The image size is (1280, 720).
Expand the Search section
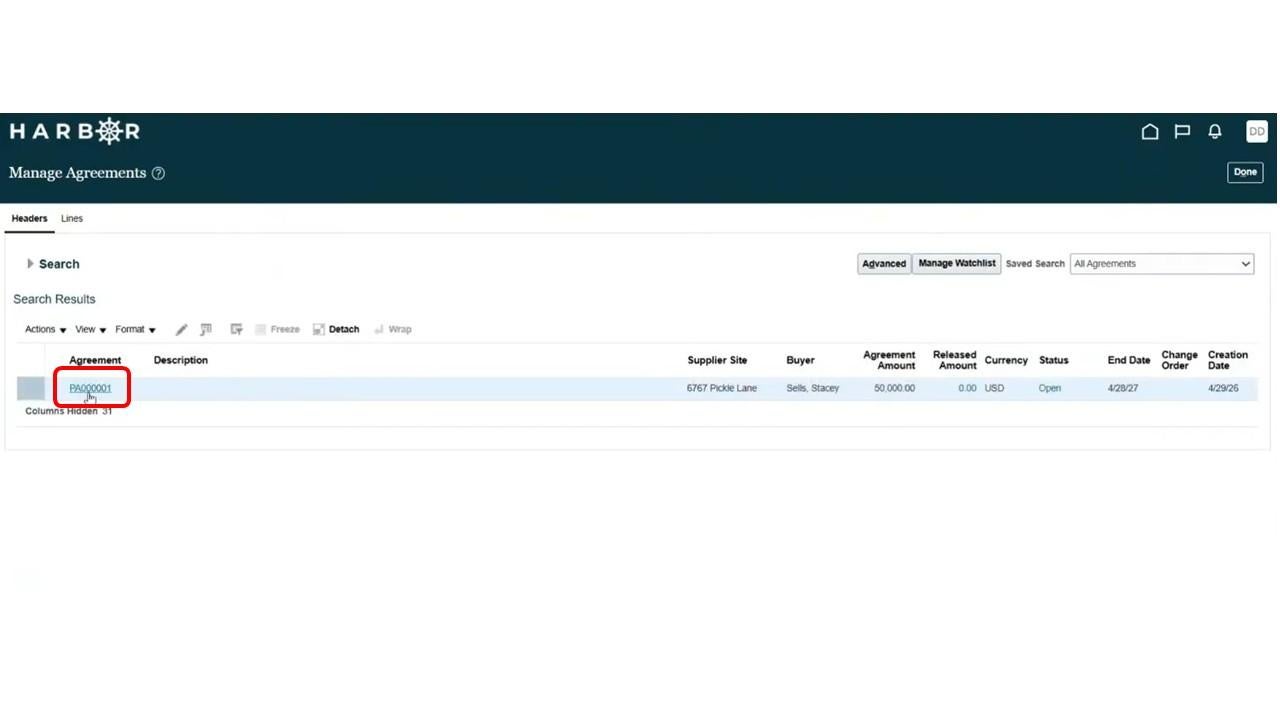[30, 264]
